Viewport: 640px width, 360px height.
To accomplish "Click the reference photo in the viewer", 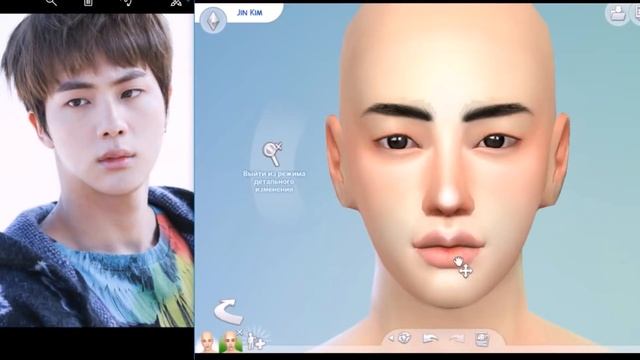I will [97, 170].
